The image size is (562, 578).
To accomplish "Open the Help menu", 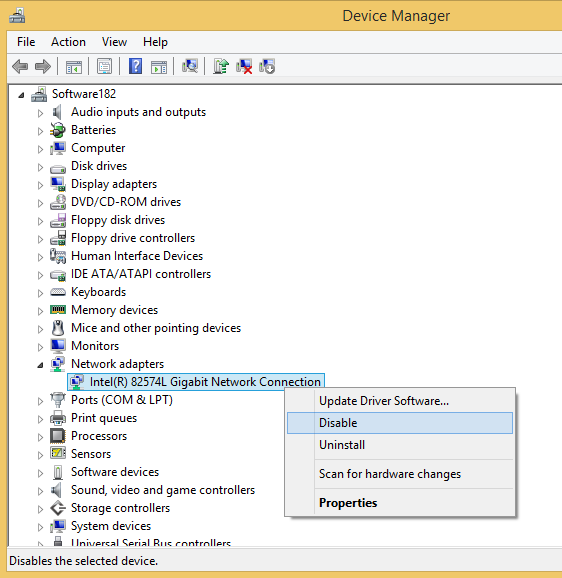I will (155, 42).
